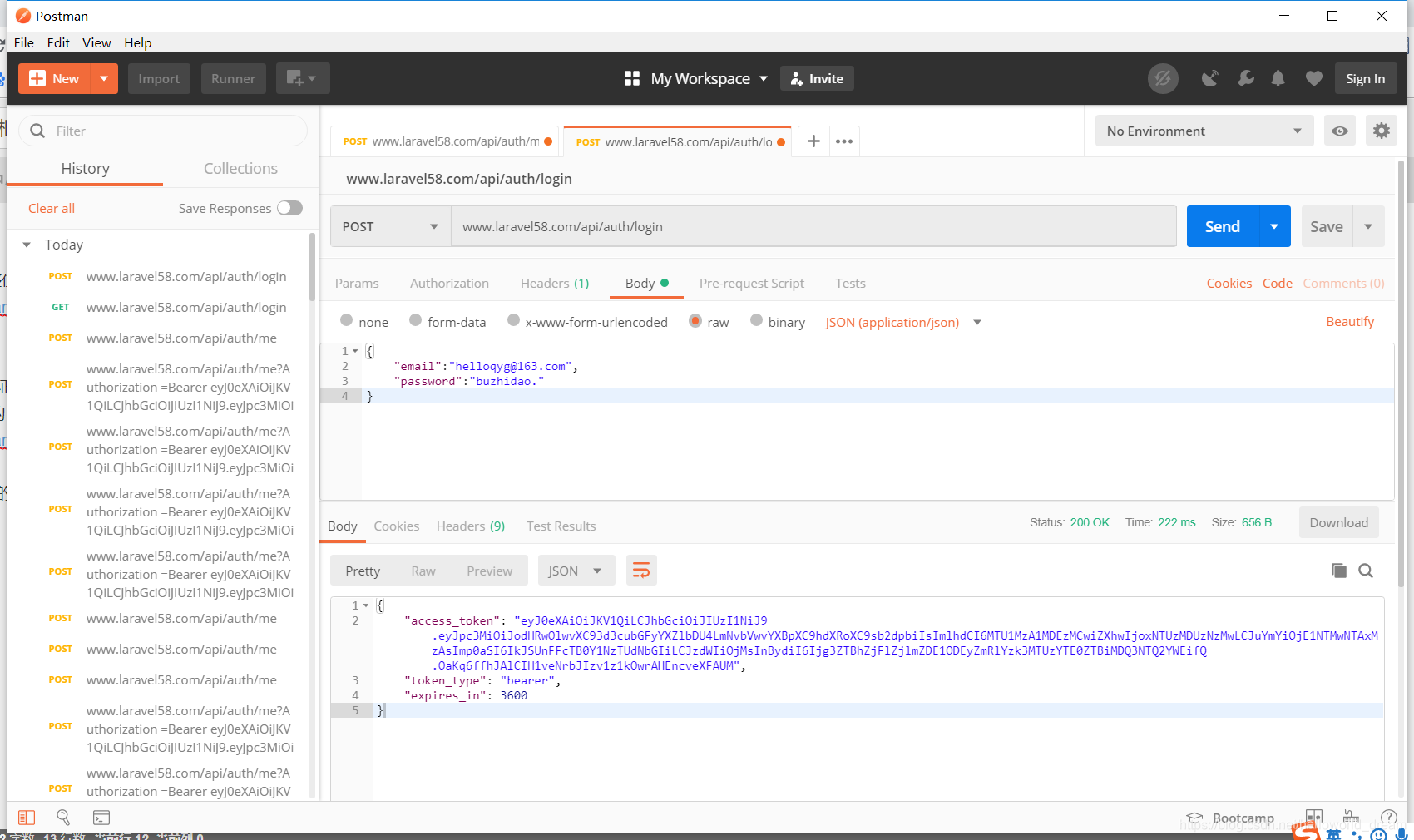
Task: Search within the response body
Action: pyautogui.click(x=1366, y=571)
